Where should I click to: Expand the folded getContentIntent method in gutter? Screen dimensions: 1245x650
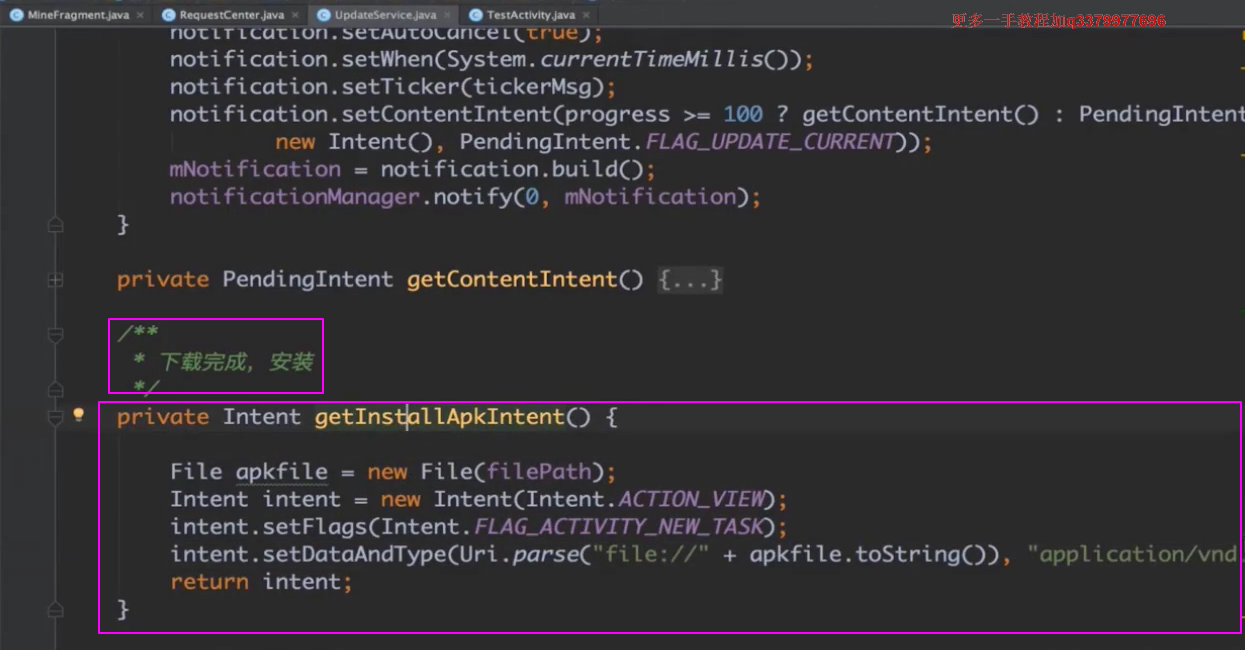[56, 280]
